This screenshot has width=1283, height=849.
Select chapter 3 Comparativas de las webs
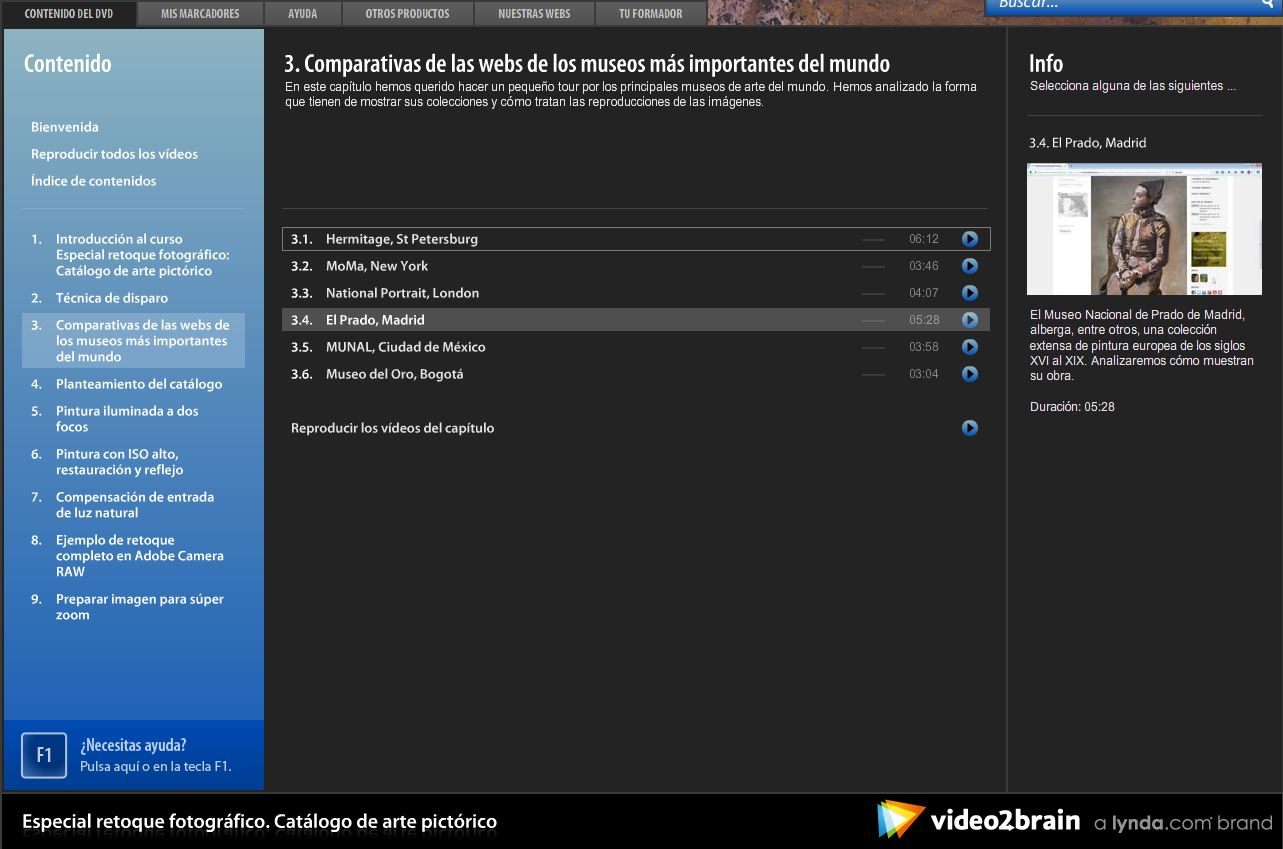click(133, 341)
